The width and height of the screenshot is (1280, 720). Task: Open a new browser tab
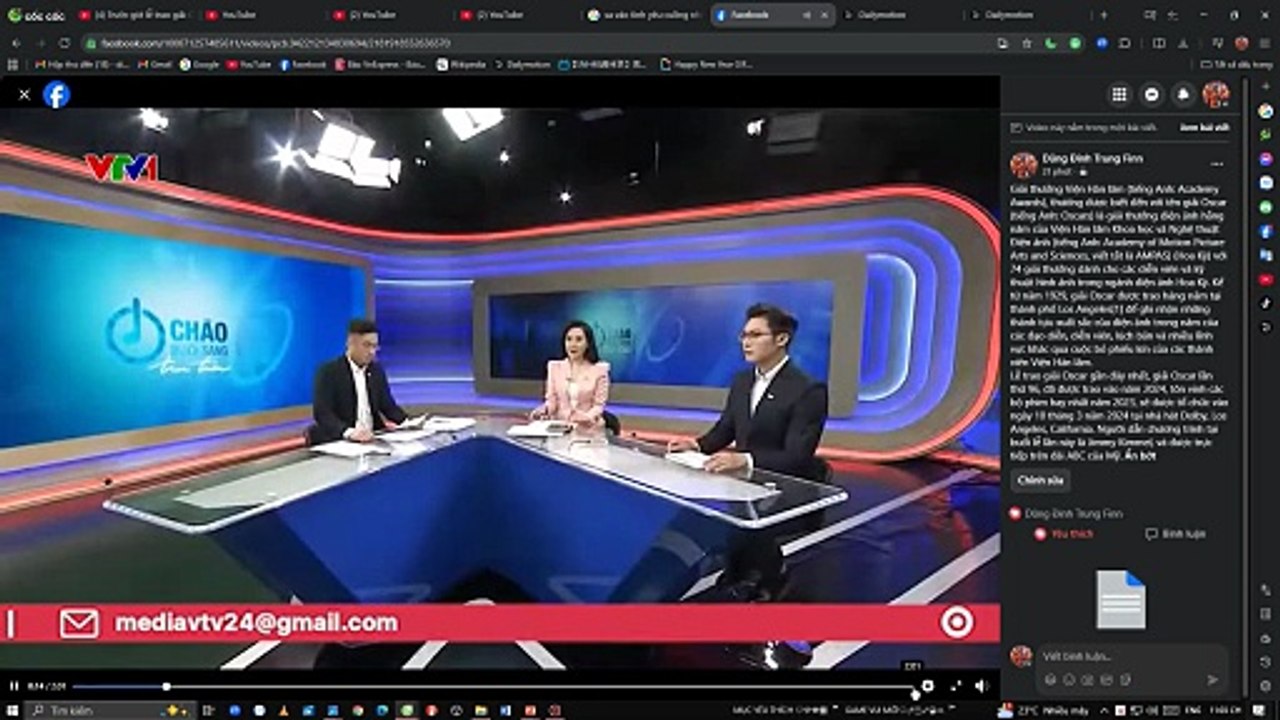click(x=1104, y=15)
